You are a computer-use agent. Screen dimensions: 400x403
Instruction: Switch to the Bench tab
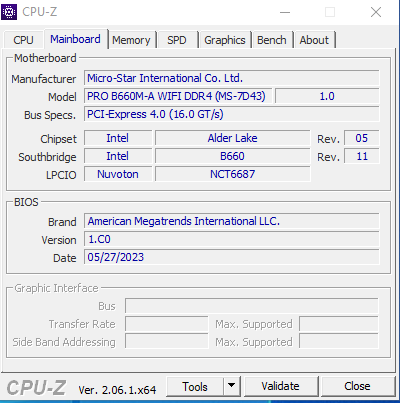[272, 40]
